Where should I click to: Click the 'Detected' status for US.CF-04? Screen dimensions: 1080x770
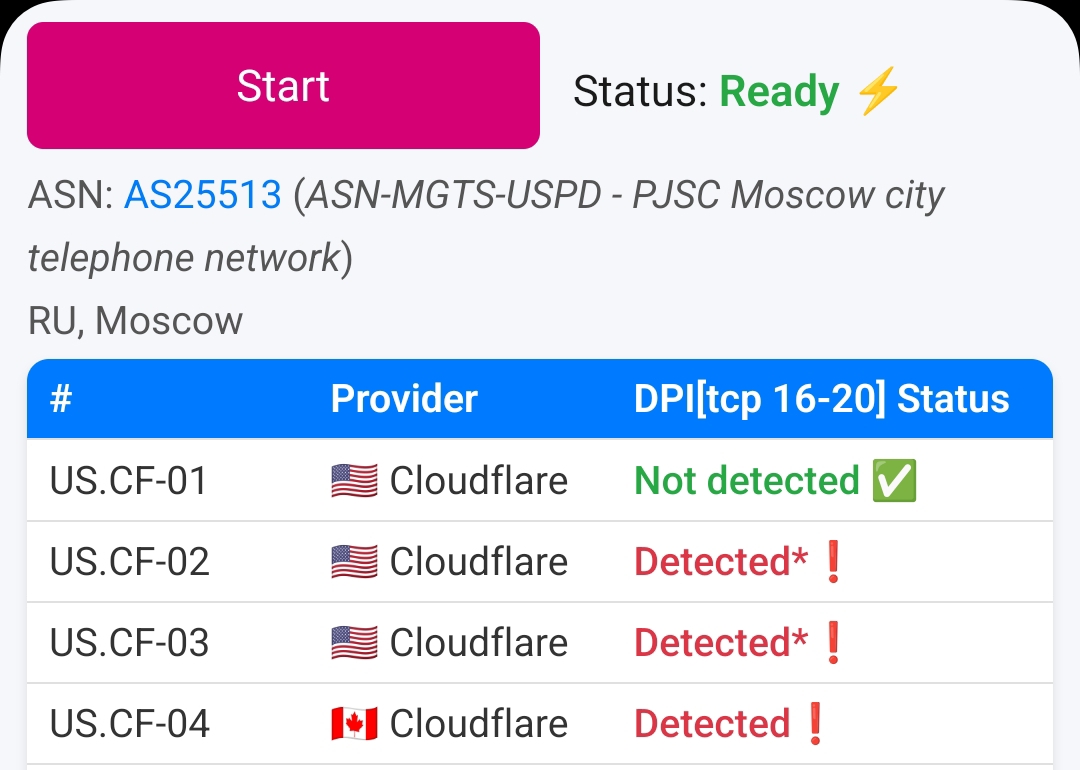click(712, 724)
